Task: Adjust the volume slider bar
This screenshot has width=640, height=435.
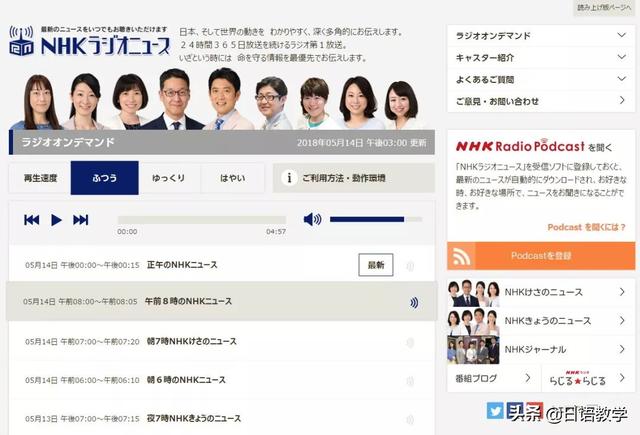Action: pos(376,220)
